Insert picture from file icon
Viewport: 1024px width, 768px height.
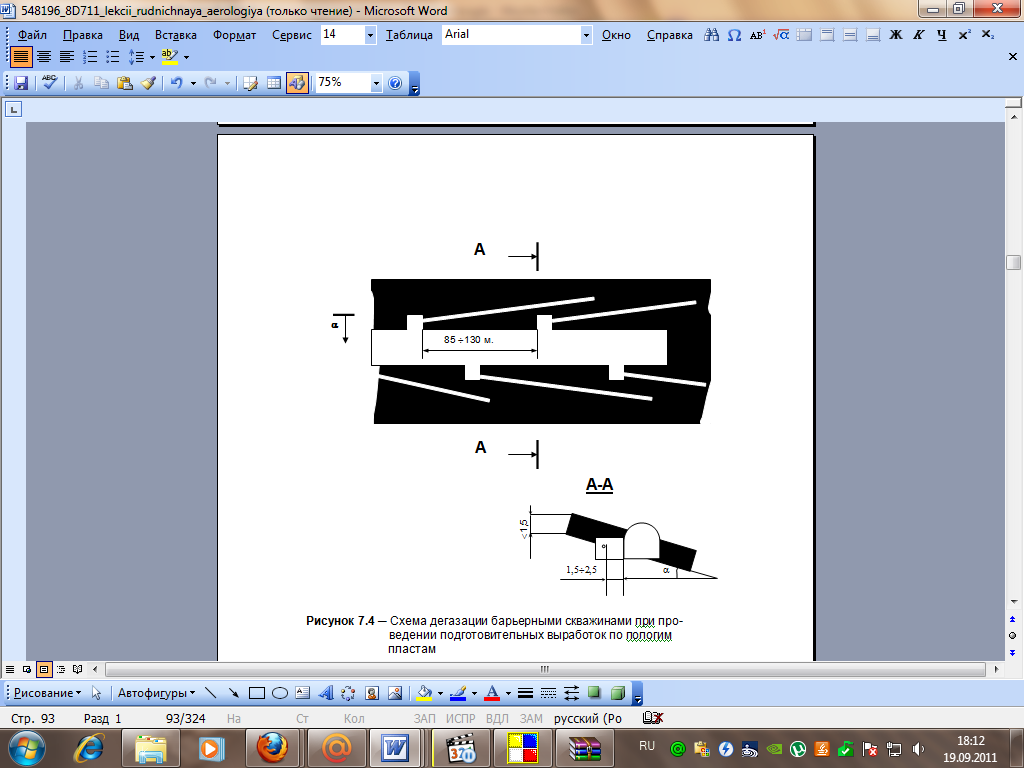tap(394, 693)
